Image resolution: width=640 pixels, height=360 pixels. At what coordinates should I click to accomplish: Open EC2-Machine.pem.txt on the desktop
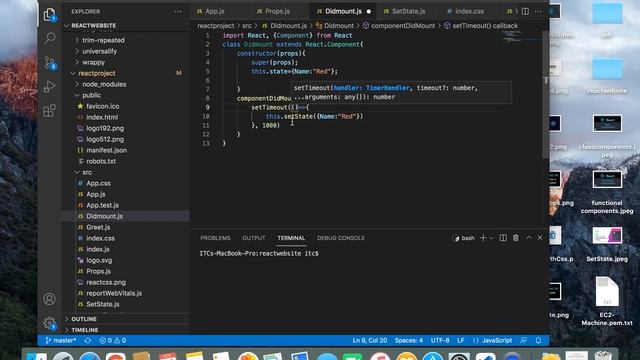tap(607, 301)
